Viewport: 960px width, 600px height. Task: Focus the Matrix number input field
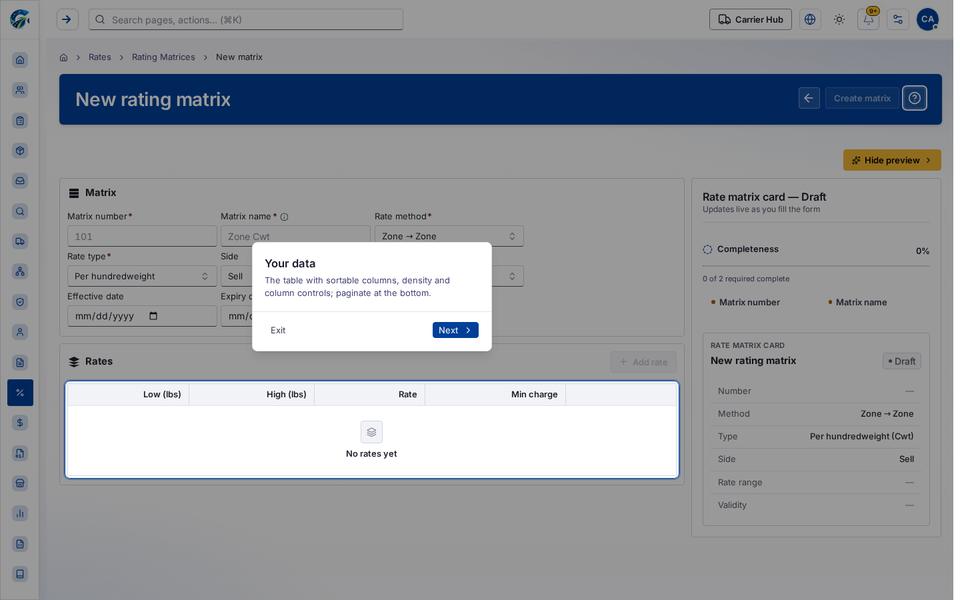(141, 236)
